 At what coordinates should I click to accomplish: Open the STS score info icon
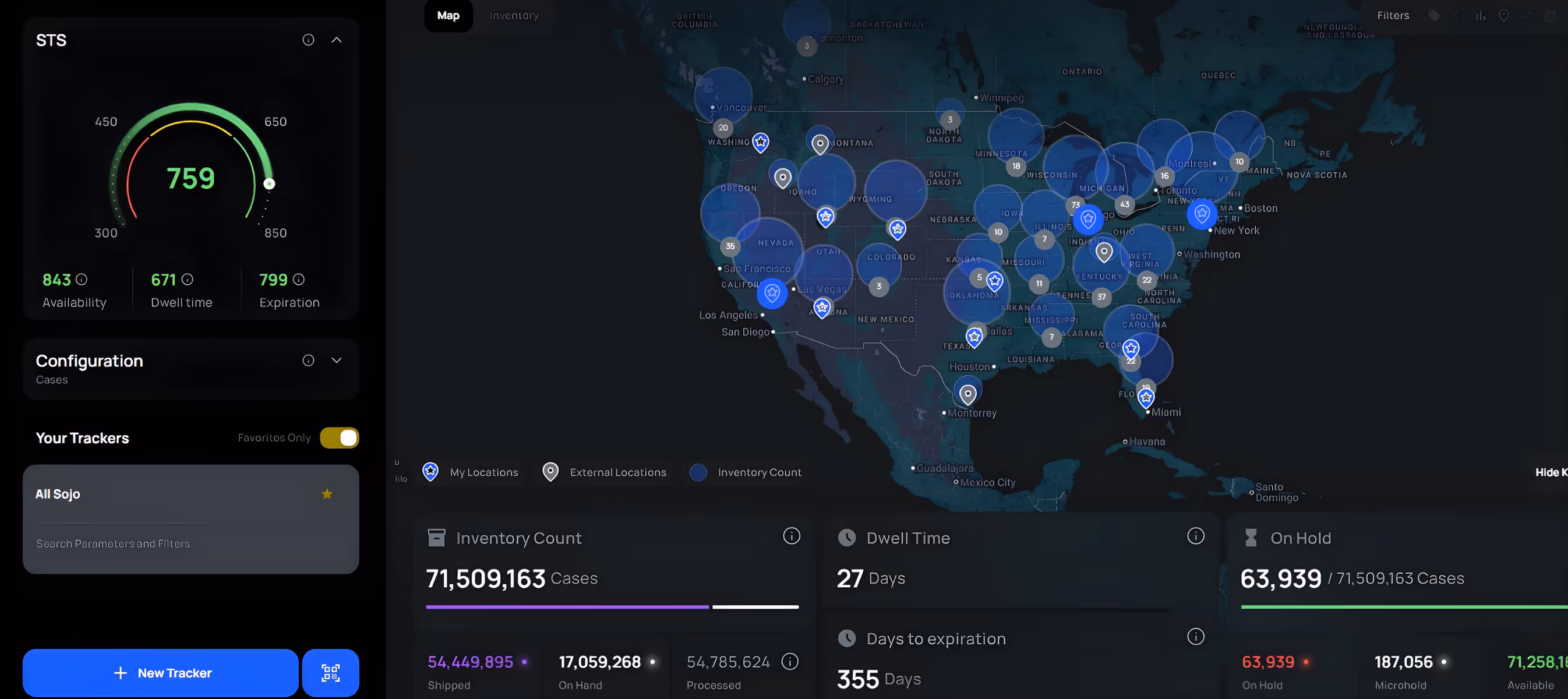tap(308, 40)
